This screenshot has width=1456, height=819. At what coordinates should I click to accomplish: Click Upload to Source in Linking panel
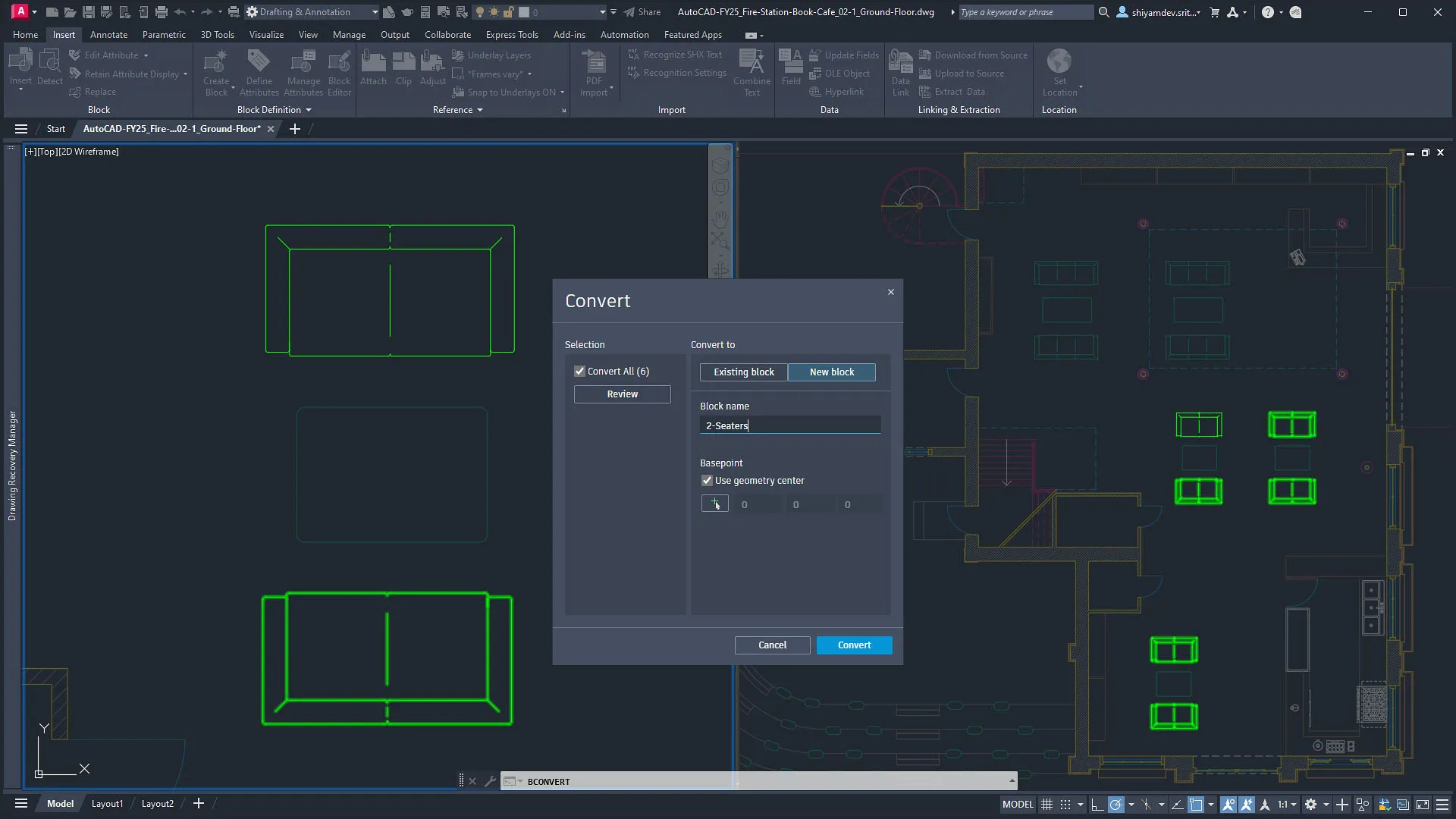pyautogui.click(x=967, y=73)
